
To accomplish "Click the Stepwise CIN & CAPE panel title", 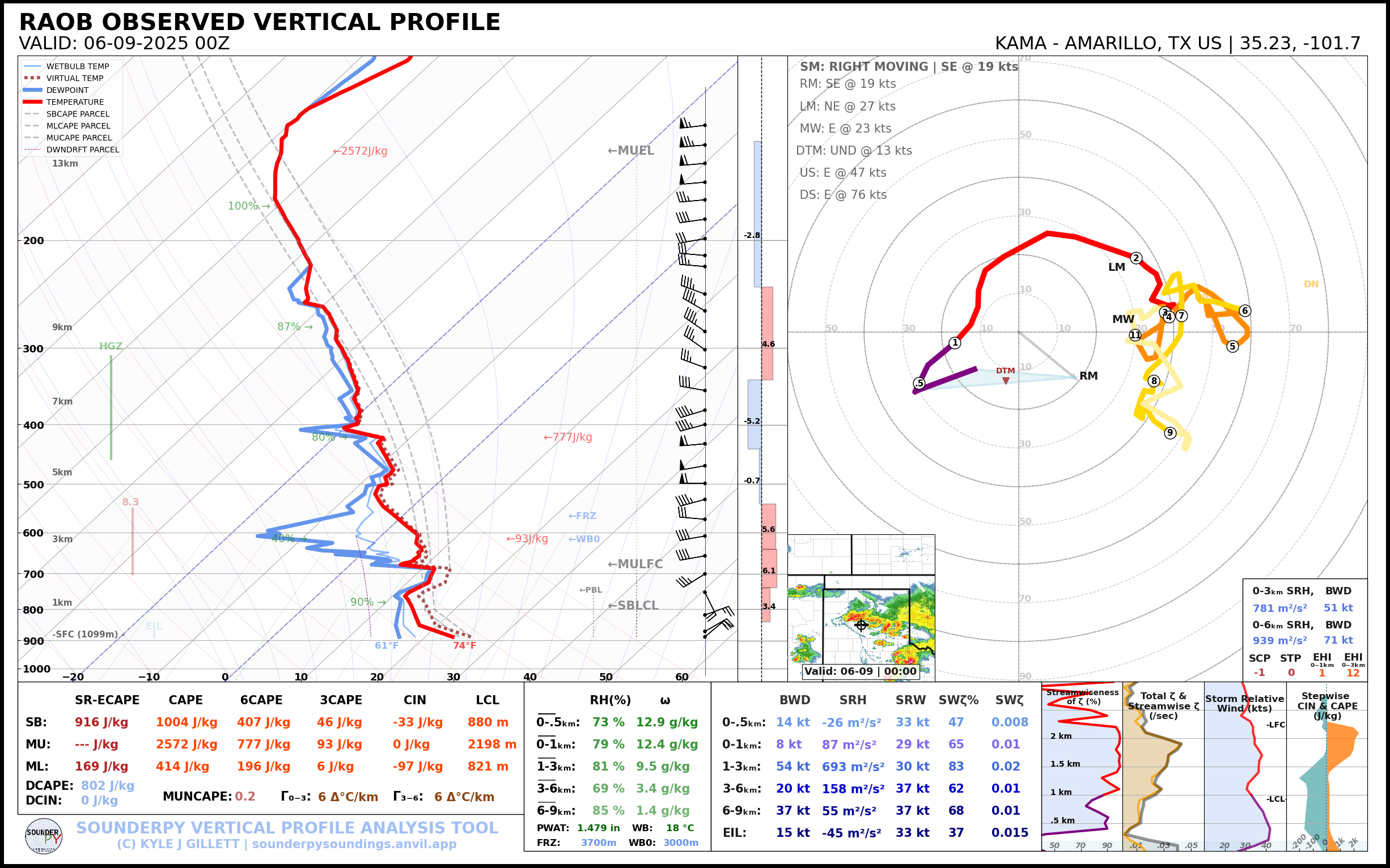I will pyautogui.click(x=1327, y=705).
